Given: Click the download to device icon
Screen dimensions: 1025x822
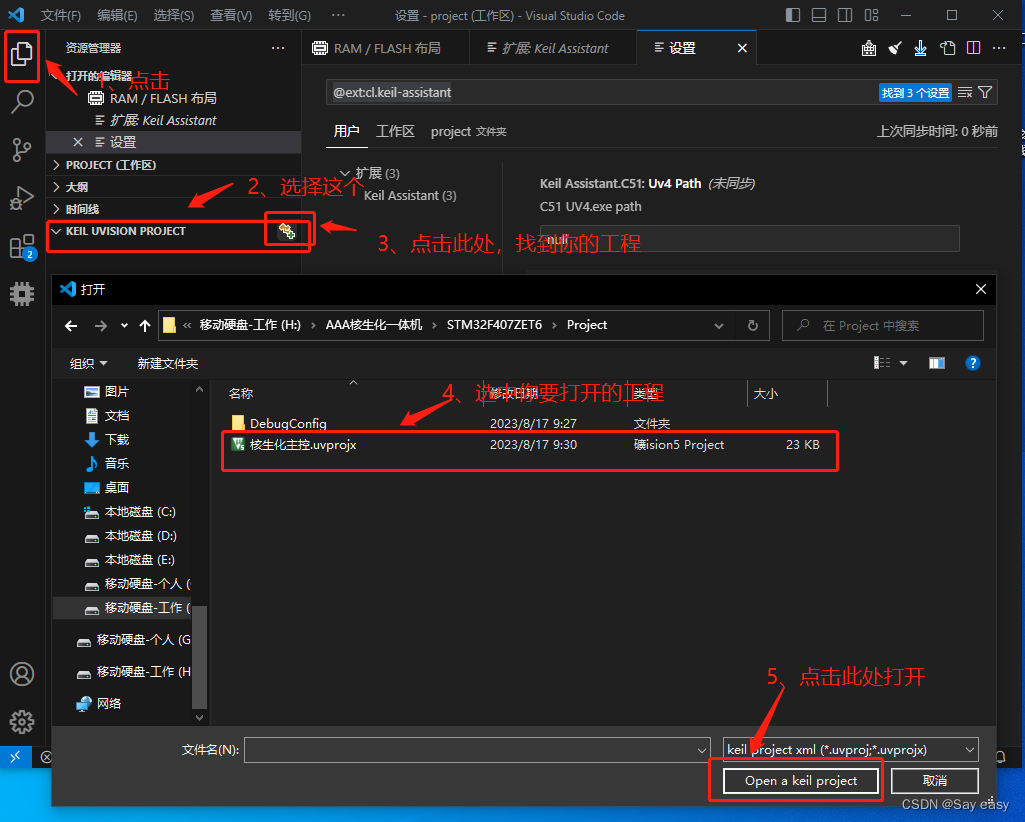Looking at the screenshot, I should tap(920, 48).
